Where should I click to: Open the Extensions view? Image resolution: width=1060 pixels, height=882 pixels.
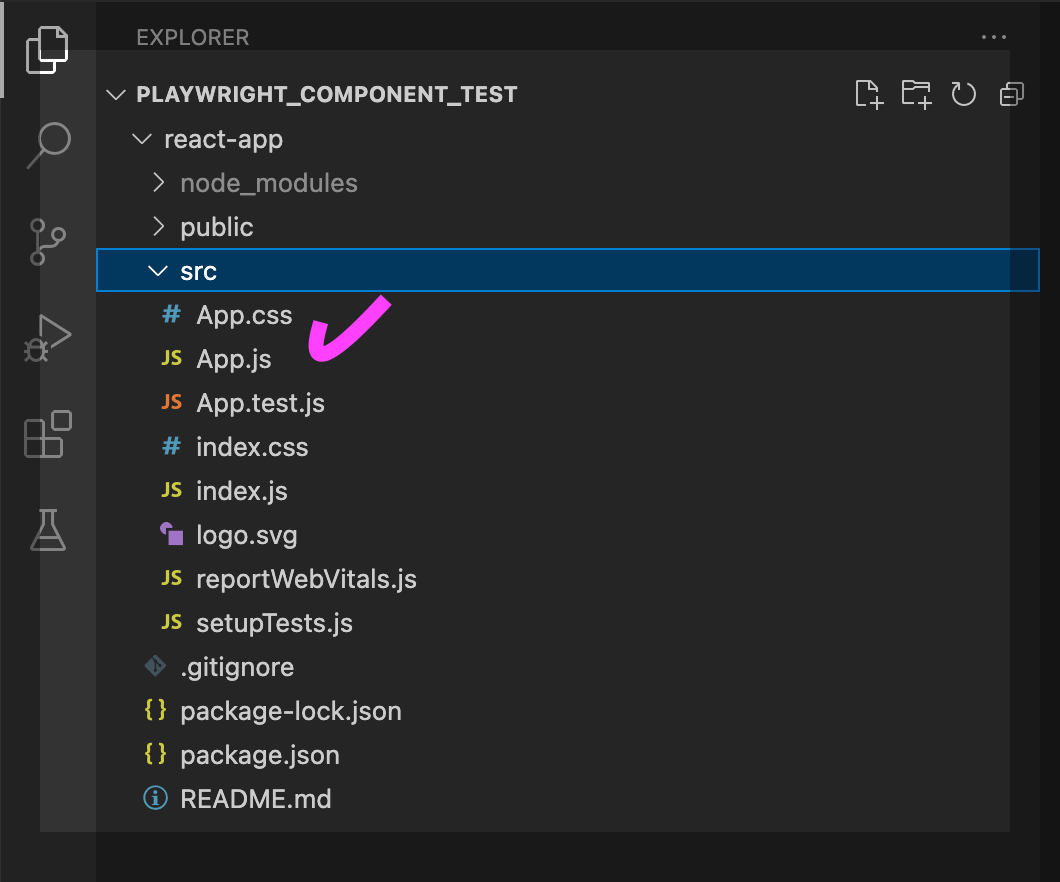tap(46, 434)
